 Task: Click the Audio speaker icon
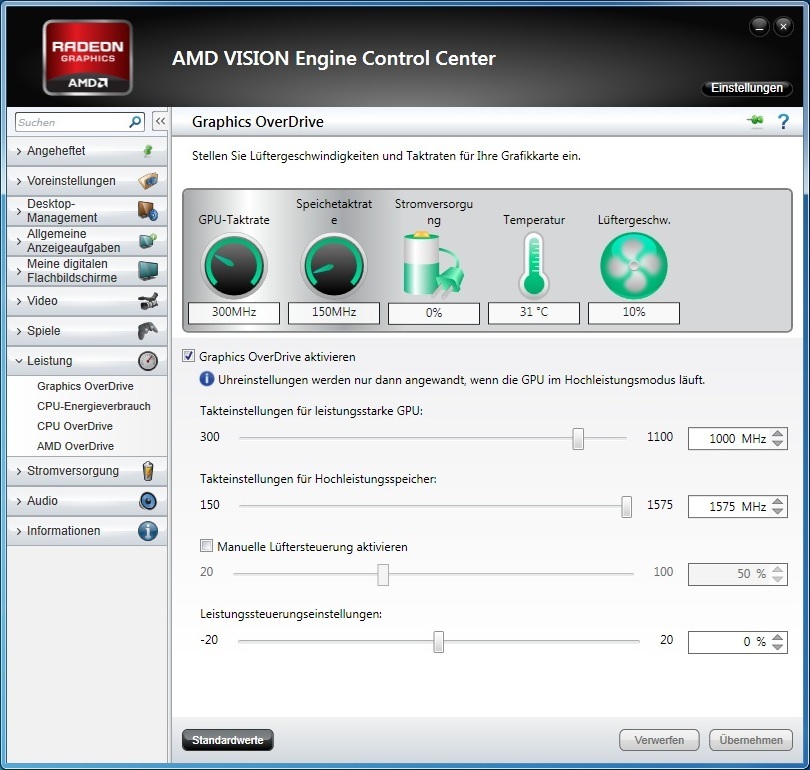click(148, 501)
